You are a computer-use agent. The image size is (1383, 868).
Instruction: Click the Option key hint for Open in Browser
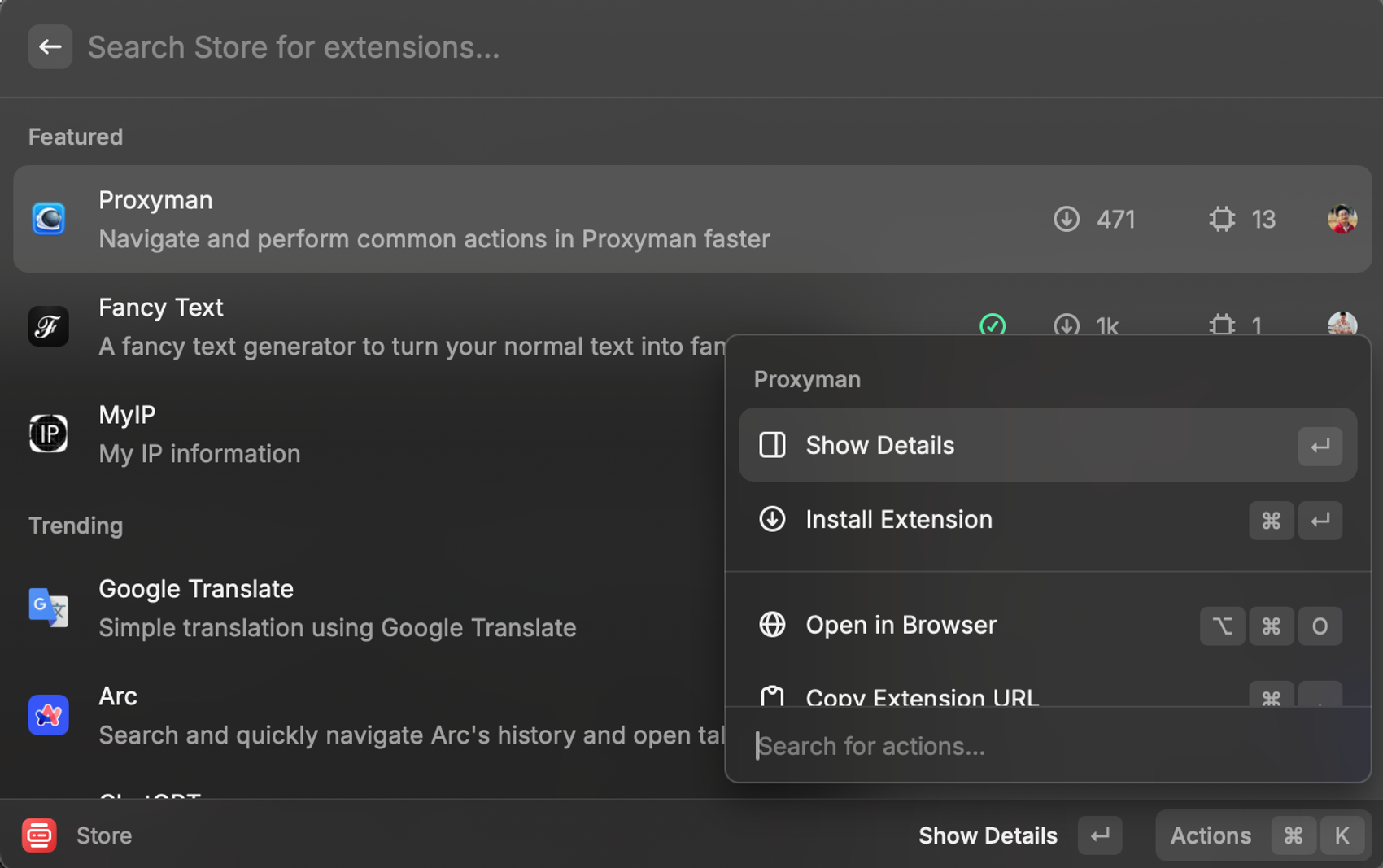pos(1222,626)
